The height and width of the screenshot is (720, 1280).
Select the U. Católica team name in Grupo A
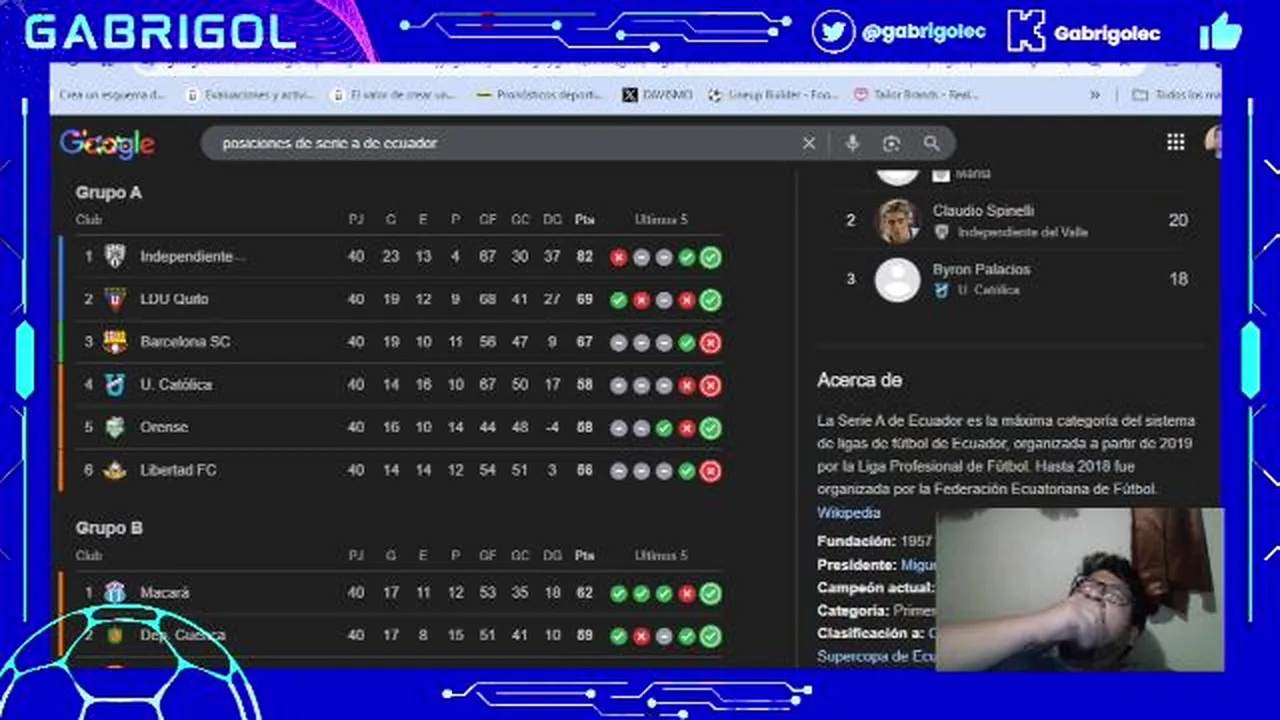tap(176, 384)
